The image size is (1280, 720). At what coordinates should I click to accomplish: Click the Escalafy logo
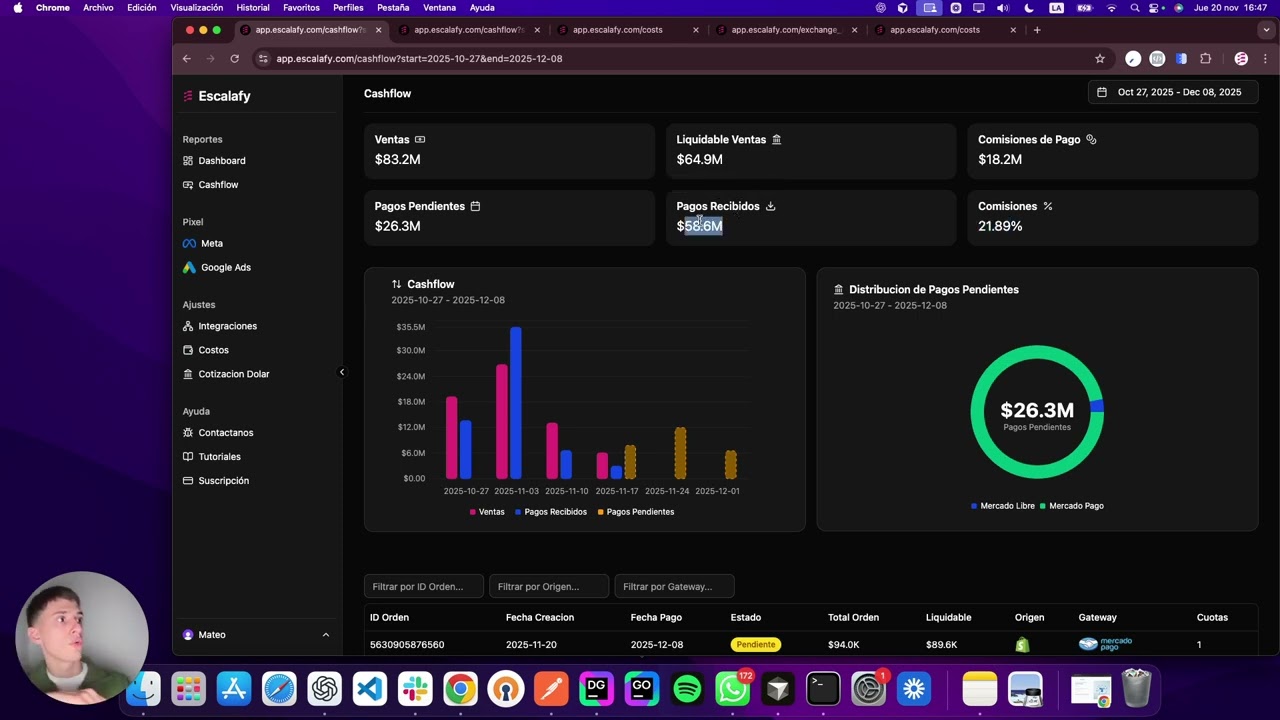click(216, 96)
